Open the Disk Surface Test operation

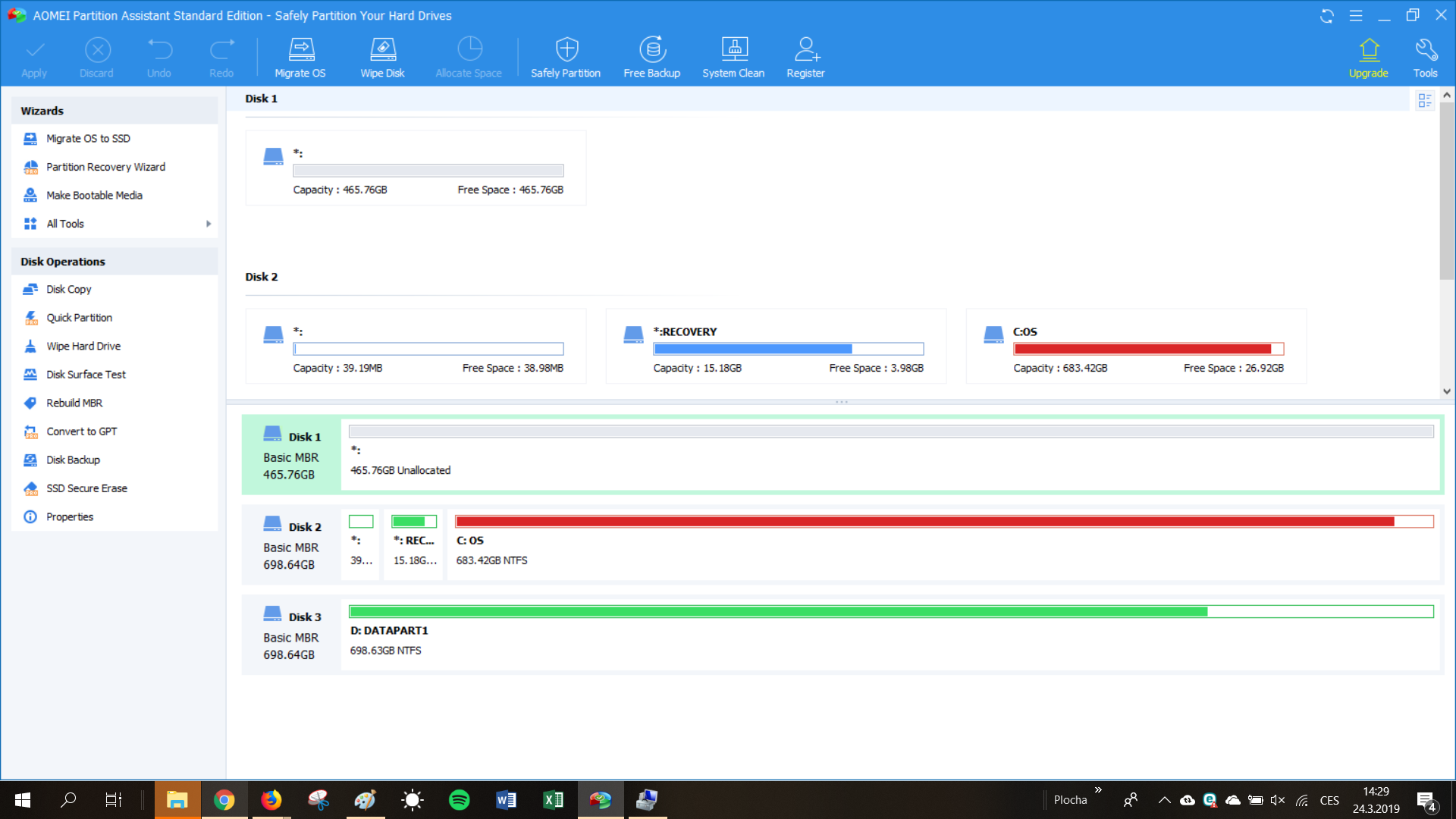pos(86,375)
